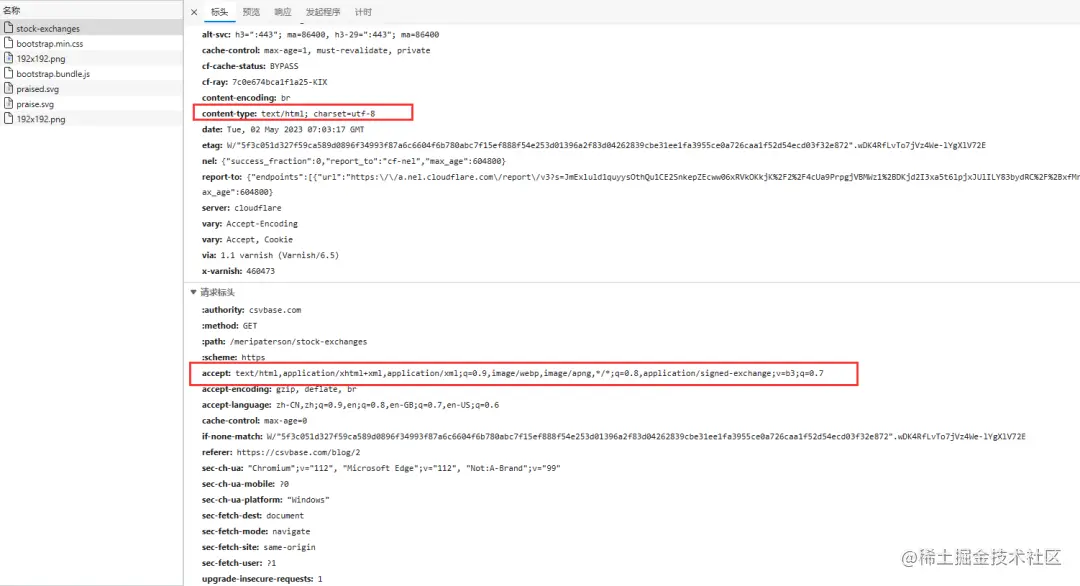Viewport: 1080px width, 586px height.
Task: Click the upgrade-insecure-requests header line
Action: point(262,579)
